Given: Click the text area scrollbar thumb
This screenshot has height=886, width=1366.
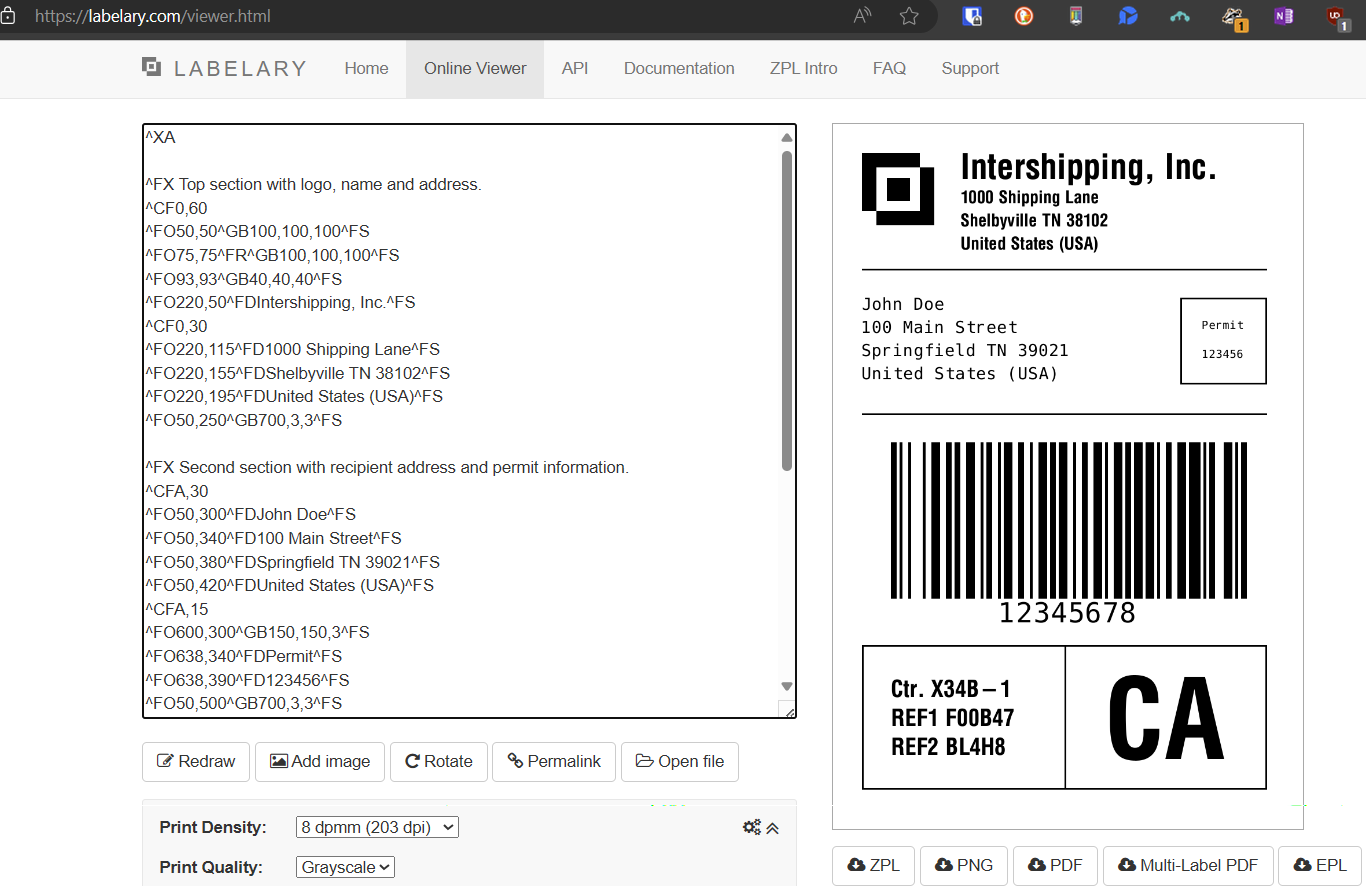Looking at the screenshot, I should [787, 310].
